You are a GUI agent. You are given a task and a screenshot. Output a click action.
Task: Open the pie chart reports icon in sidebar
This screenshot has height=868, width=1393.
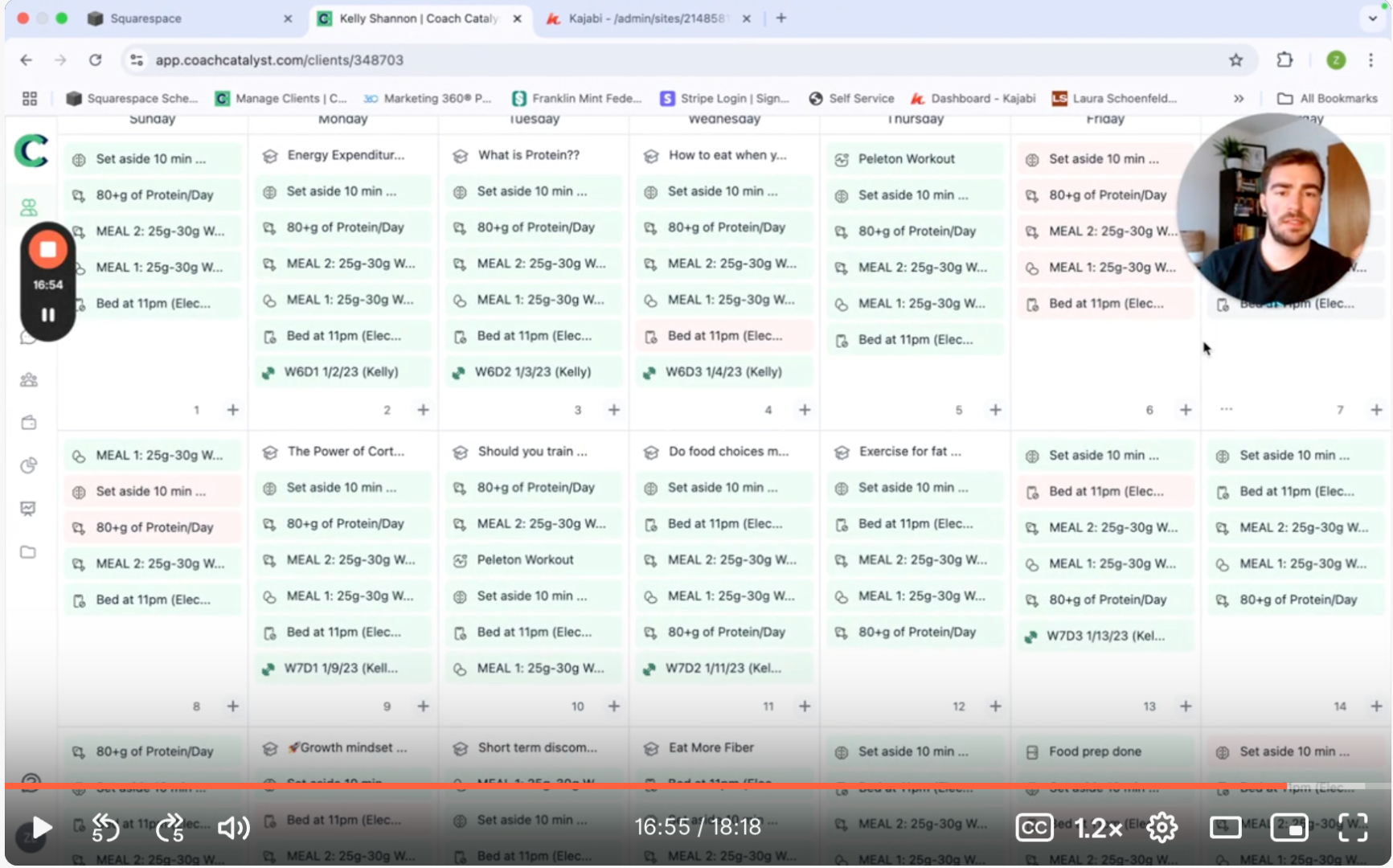[29, 465]
